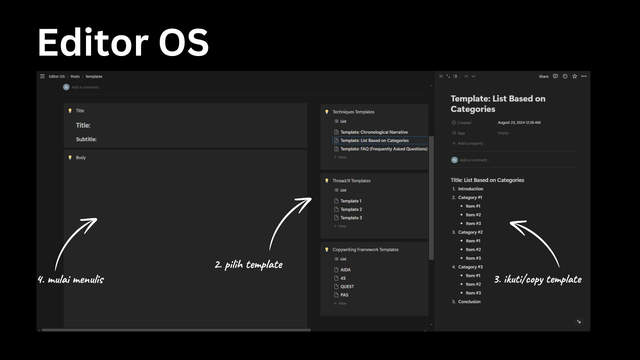Open the comments icon in side panel

556,76
